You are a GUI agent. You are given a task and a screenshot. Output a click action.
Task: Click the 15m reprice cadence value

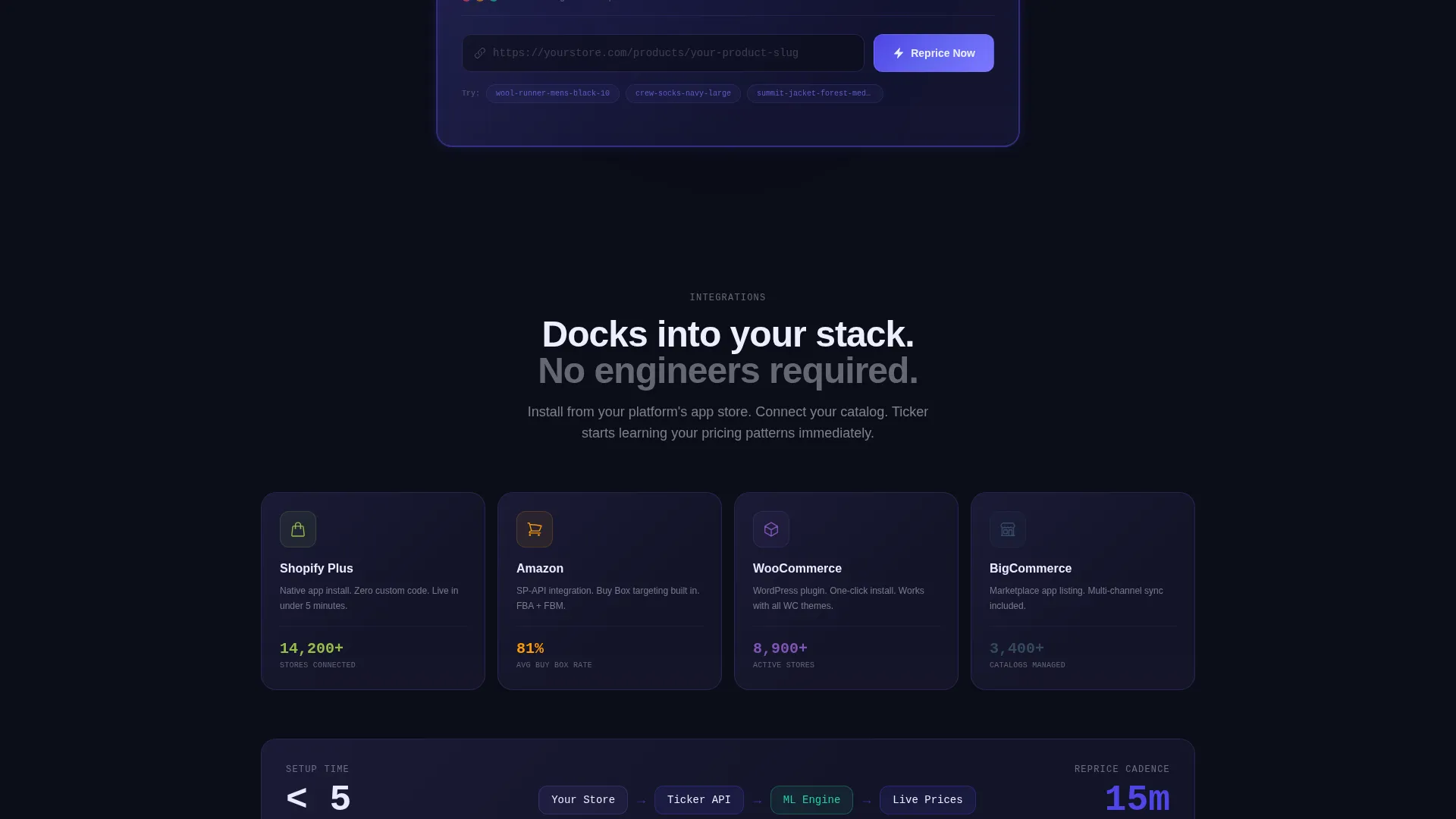(x=1137, y=799)
